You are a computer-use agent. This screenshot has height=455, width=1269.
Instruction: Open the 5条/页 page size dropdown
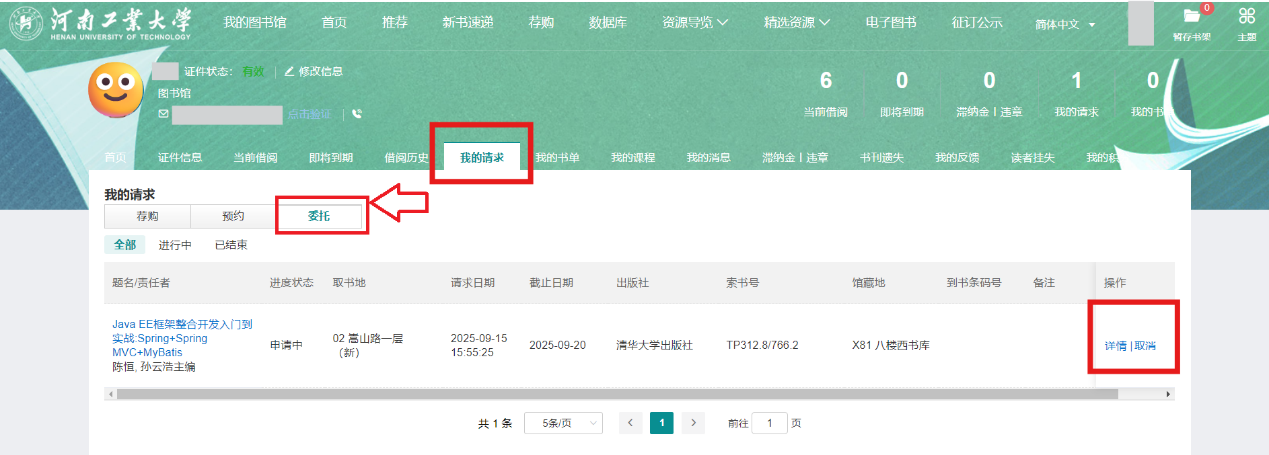564,423
